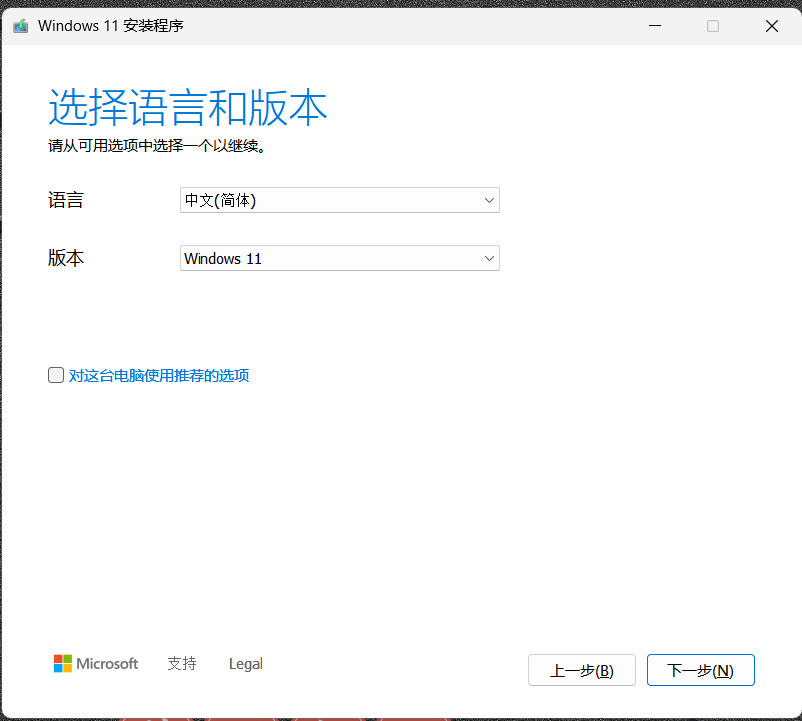Open the 支持 link
The width and height of the screenshot is (802, 721).
coord(182,664)
